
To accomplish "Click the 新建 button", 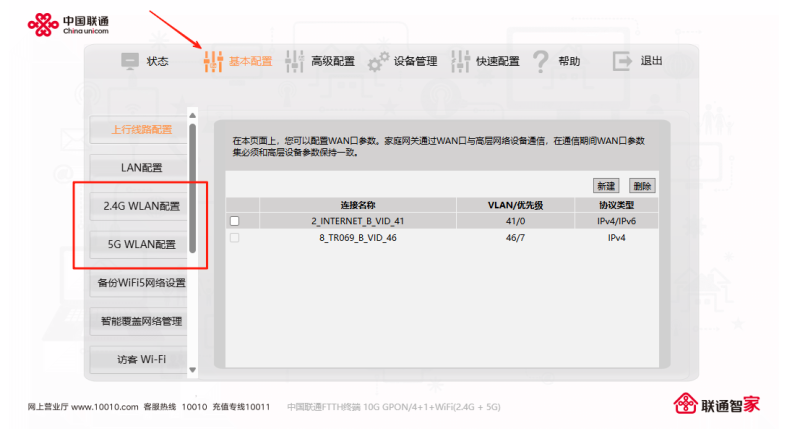I will pyautogui.click(x=606, y=186).
